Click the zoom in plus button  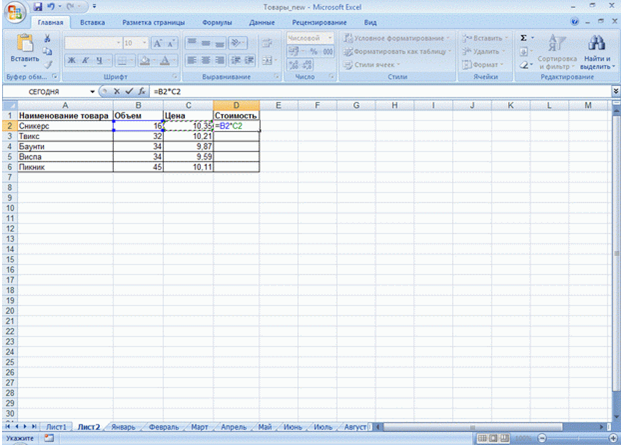click(613, 438)
